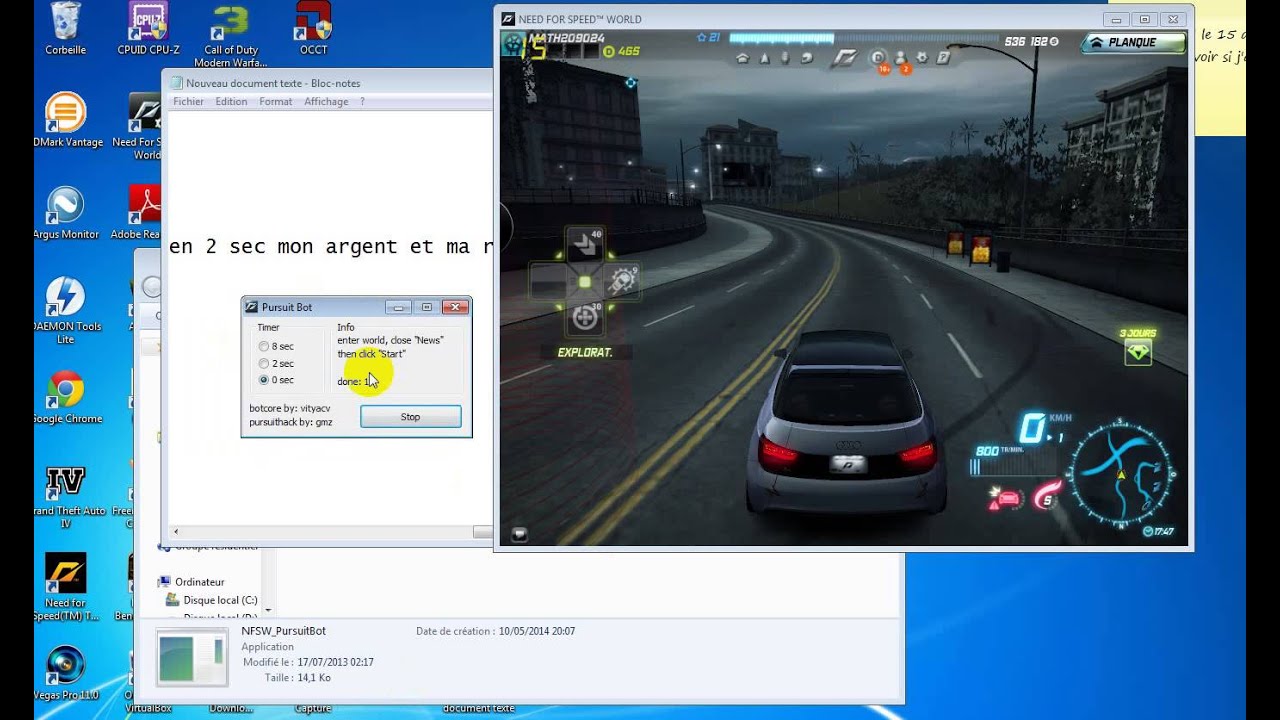Open the ? help menu in Bloc-notes
The height and width of the screenshot is (720, 1280).
(x=362, y=102)
